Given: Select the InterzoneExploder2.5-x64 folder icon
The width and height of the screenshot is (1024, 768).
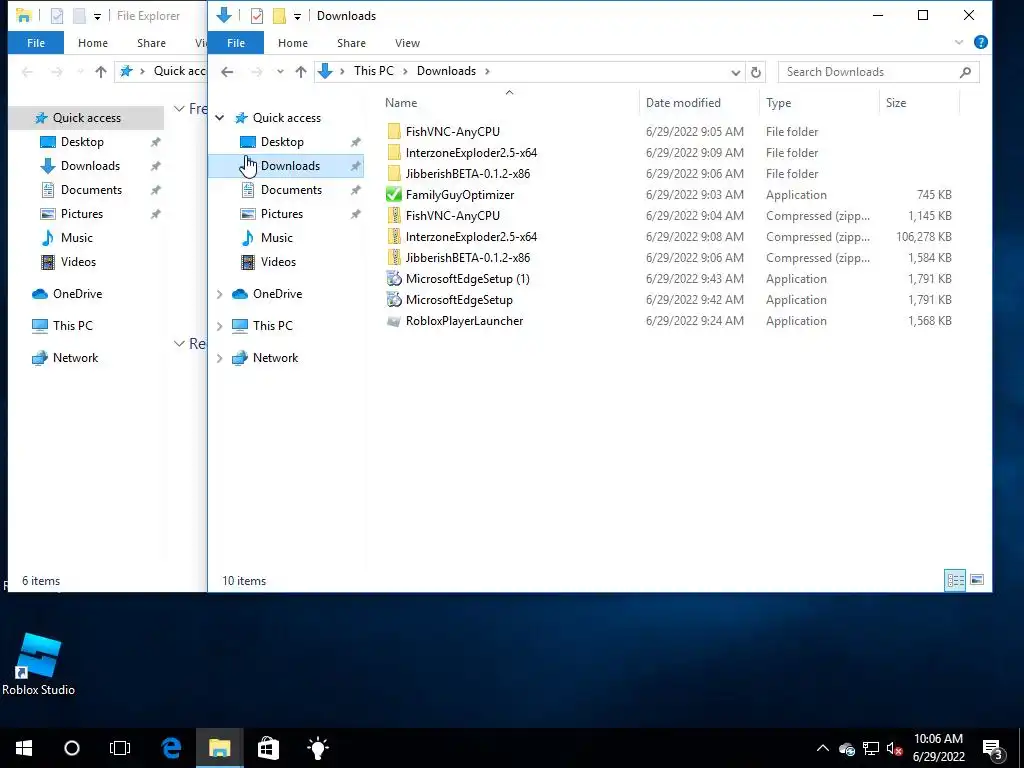Looking at the screenshot, I should 394,153.
